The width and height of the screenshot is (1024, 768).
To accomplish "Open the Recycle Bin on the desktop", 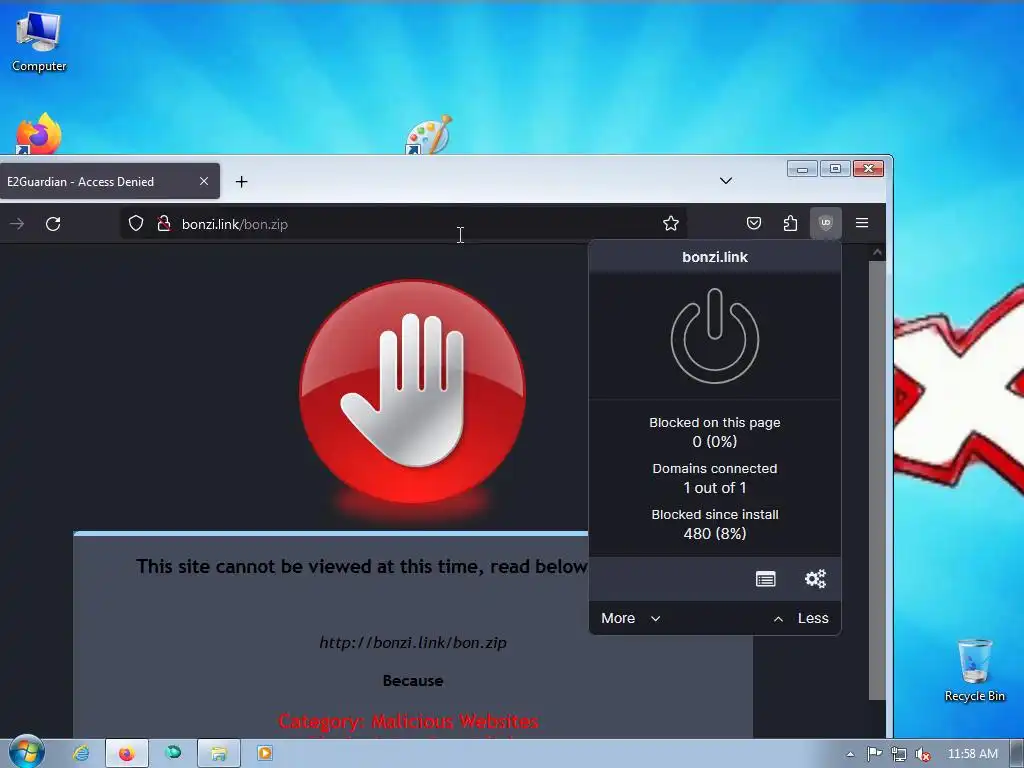I will click(x=974, y=670).
